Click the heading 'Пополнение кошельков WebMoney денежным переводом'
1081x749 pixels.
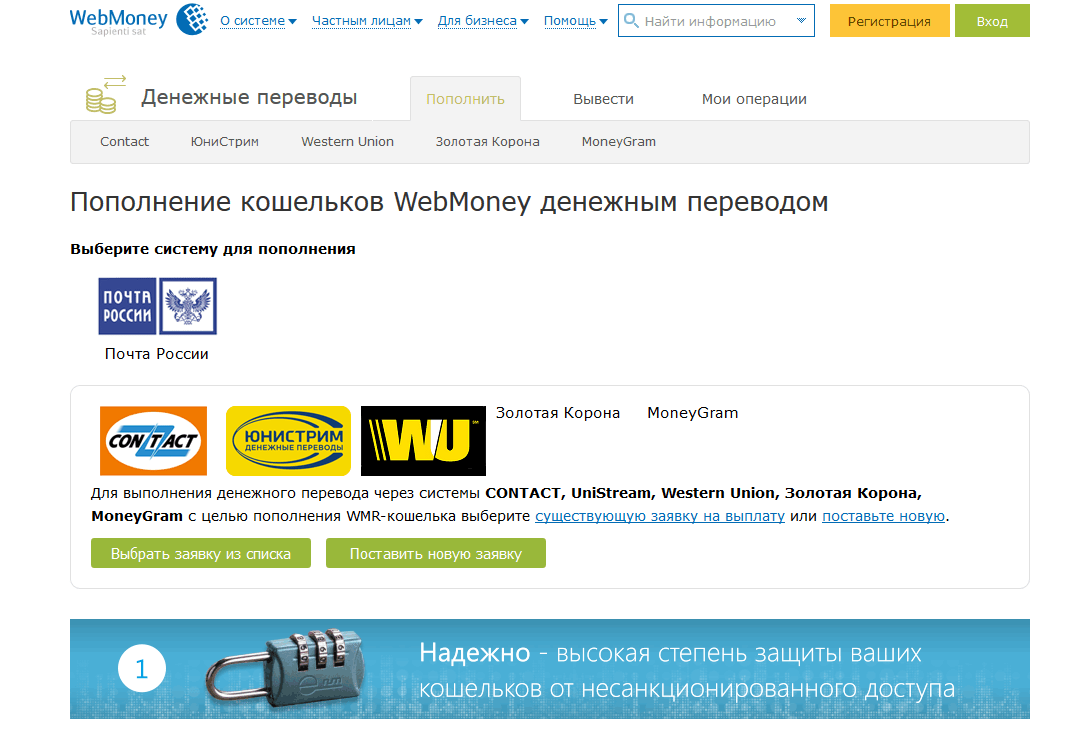click(449, 202)
